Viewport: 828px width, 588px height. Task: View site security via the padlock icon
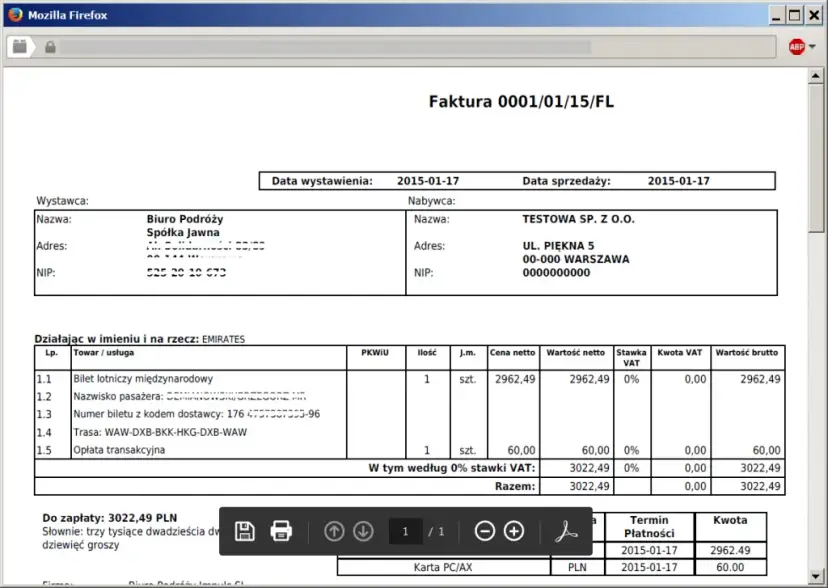(x=50, y=47)
